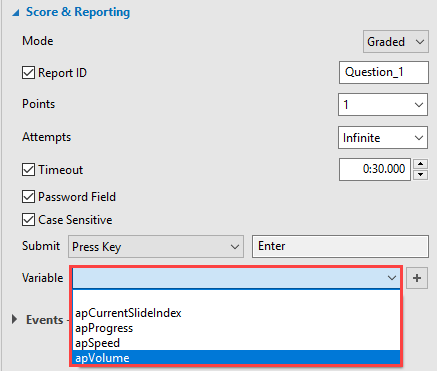Click the Enter key input field

[x=340, y=246]
